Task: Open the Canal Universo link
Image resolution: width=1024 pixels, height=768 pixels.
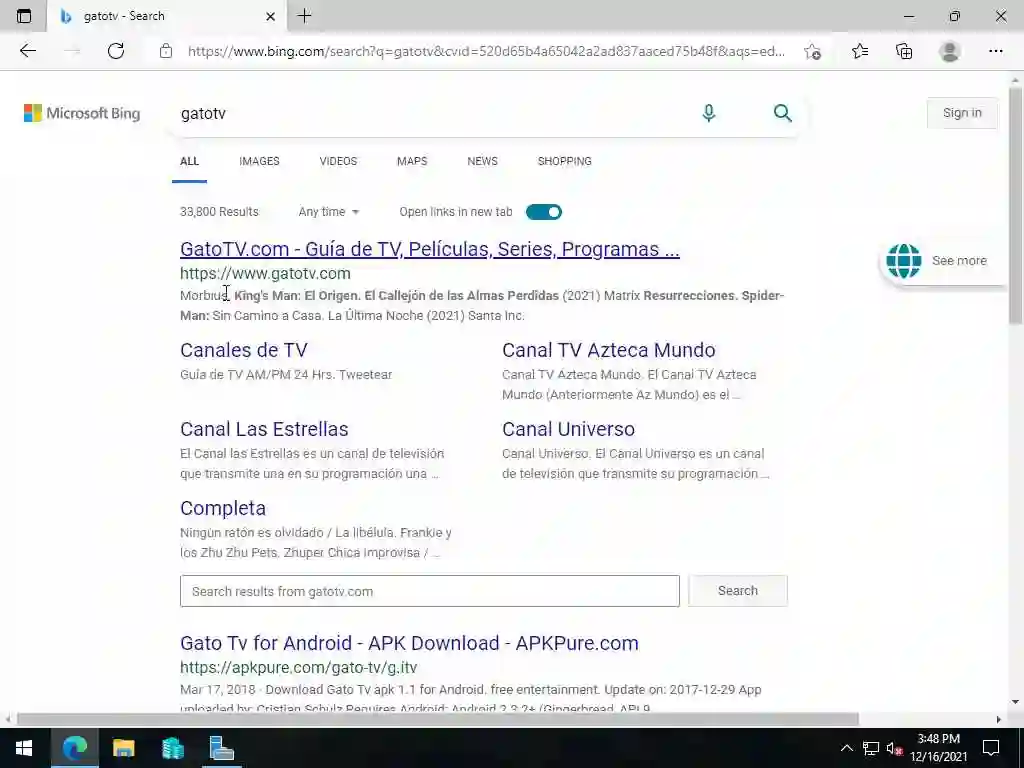Action: click(568, 429)
